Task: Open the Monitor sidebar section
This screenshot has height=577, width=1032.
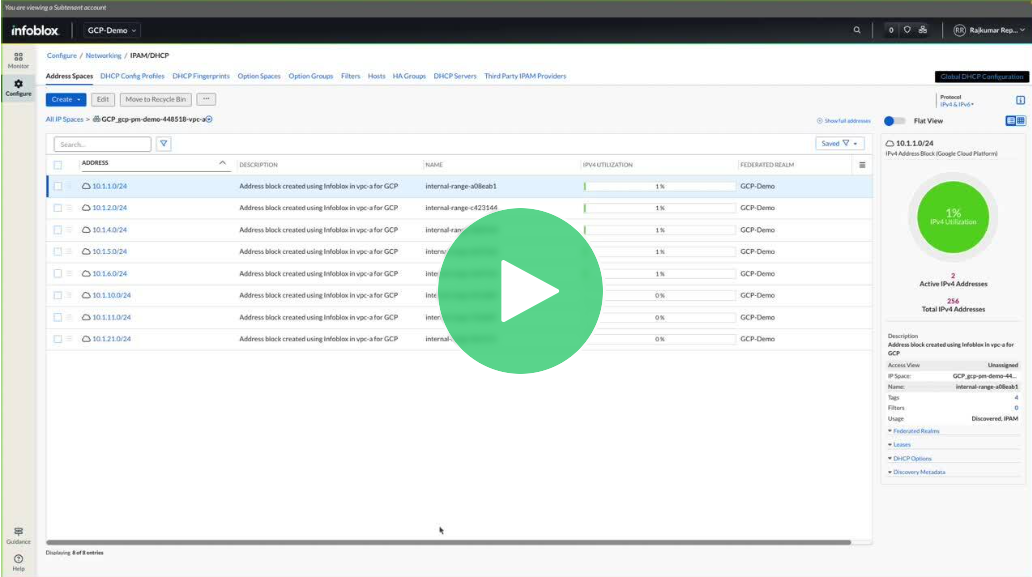Action: (x=18, y=60)
